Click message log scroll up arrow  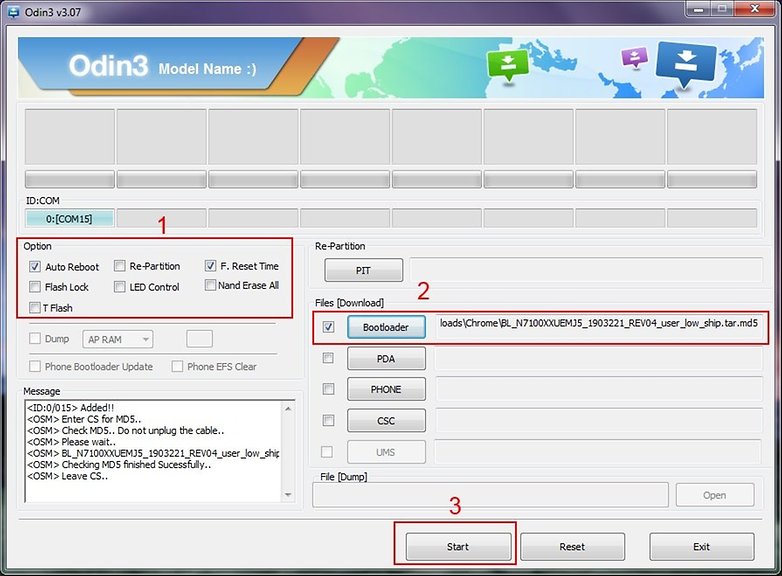click(x=288, y=409)
